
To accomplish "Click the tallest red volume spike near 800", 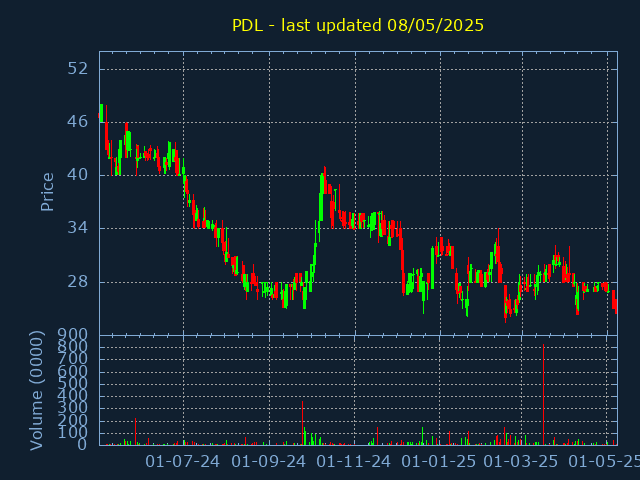I will pos(543,395).
